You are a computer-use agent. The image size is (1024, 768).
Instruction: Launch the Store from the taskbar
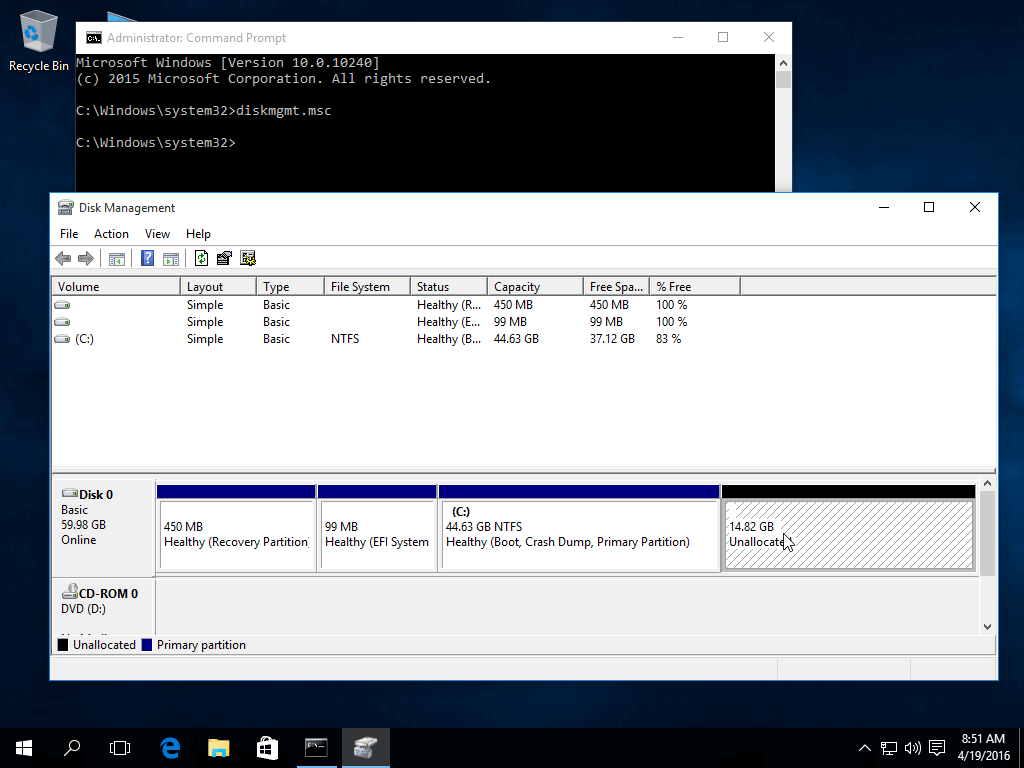(267, 747)
